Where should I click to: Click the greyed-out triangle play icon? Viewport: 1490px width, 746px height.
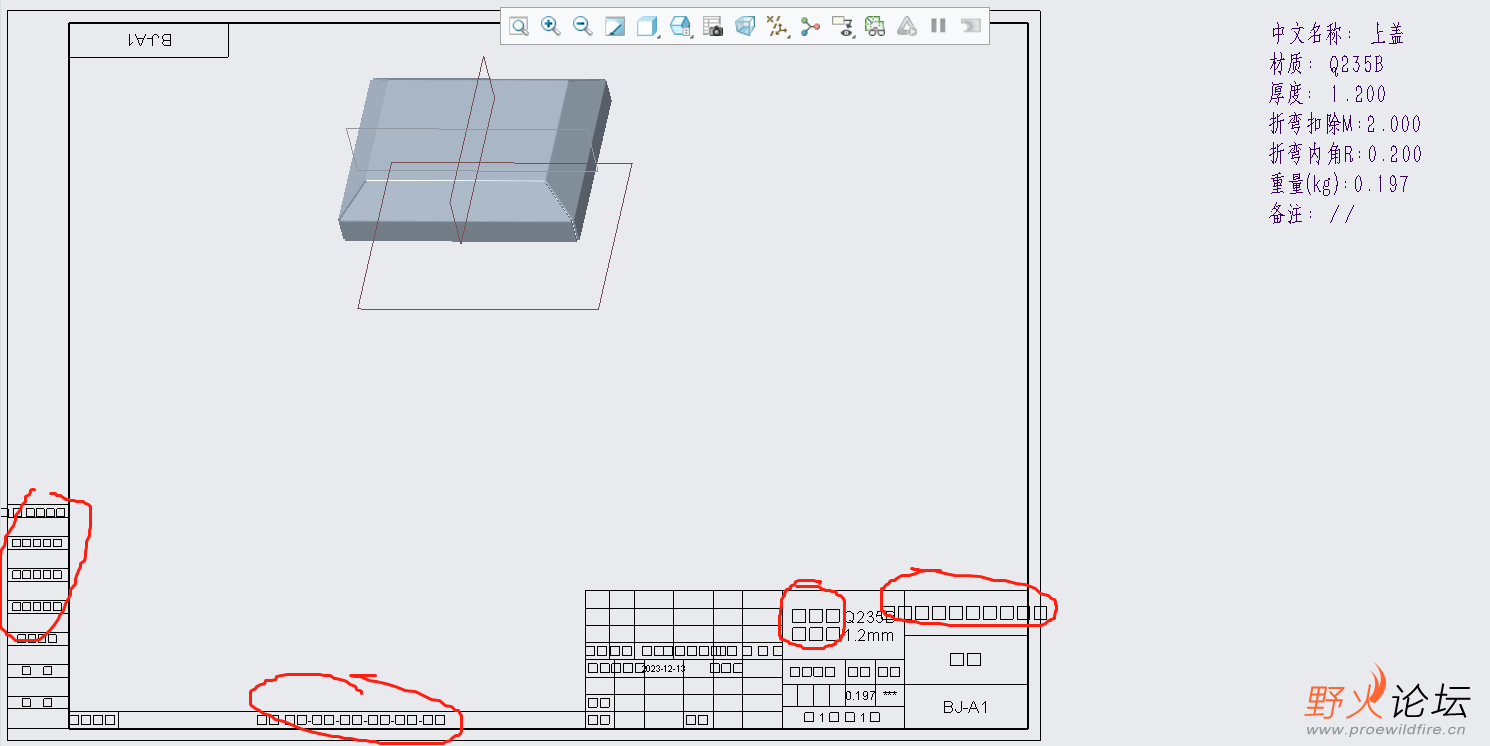[x=907, y=26]
